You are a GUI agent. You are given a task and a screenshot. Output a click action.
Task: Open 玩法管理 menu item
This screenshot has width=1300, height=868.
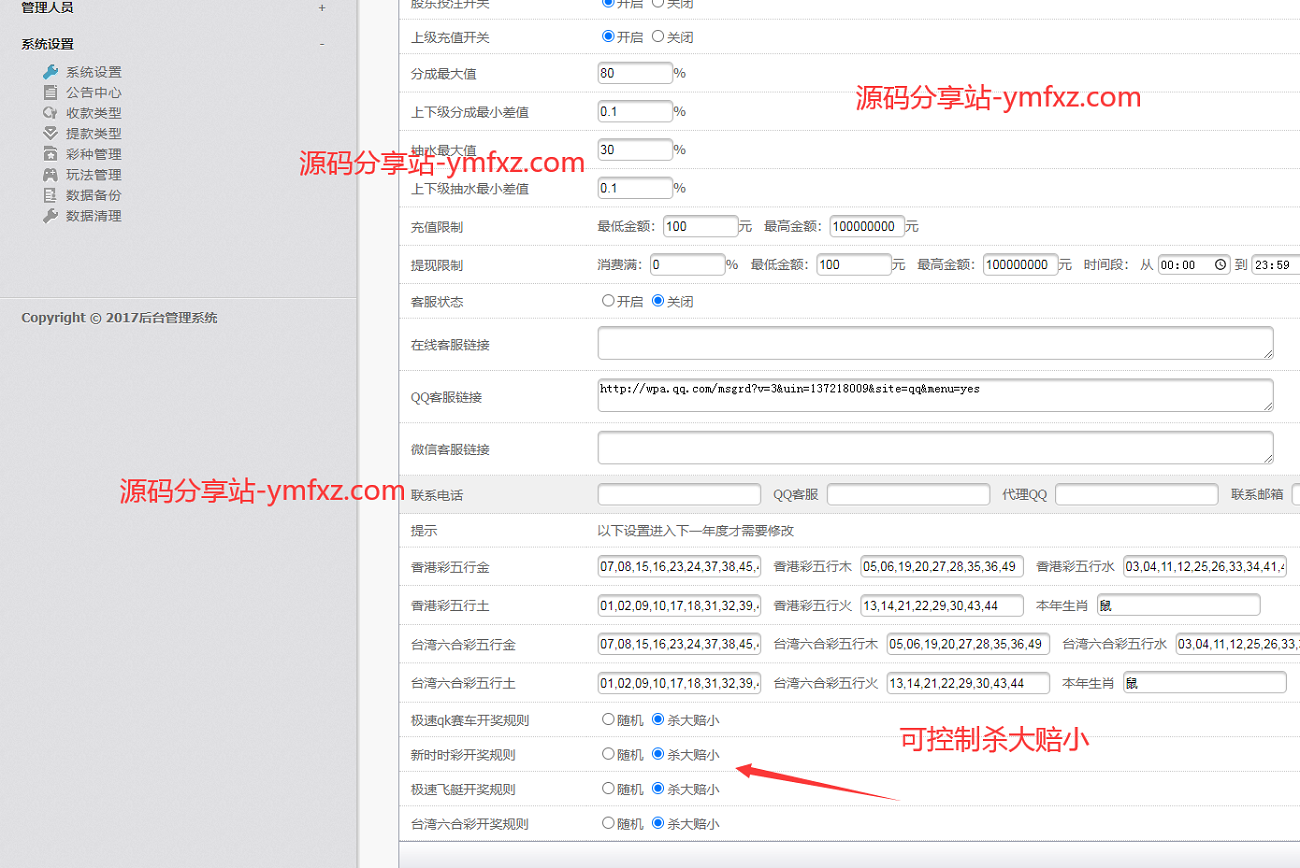tap(93, 175)
